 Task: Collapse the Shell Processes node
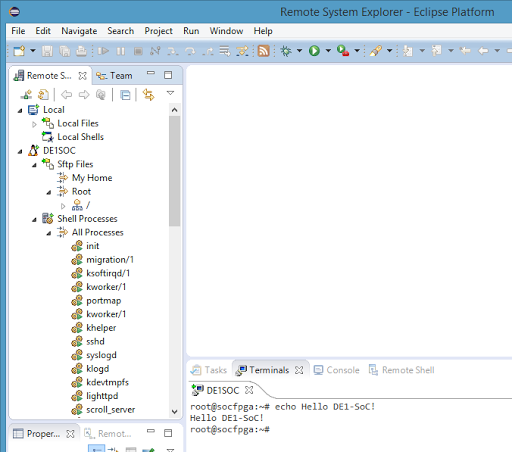(x=34, y=220)
